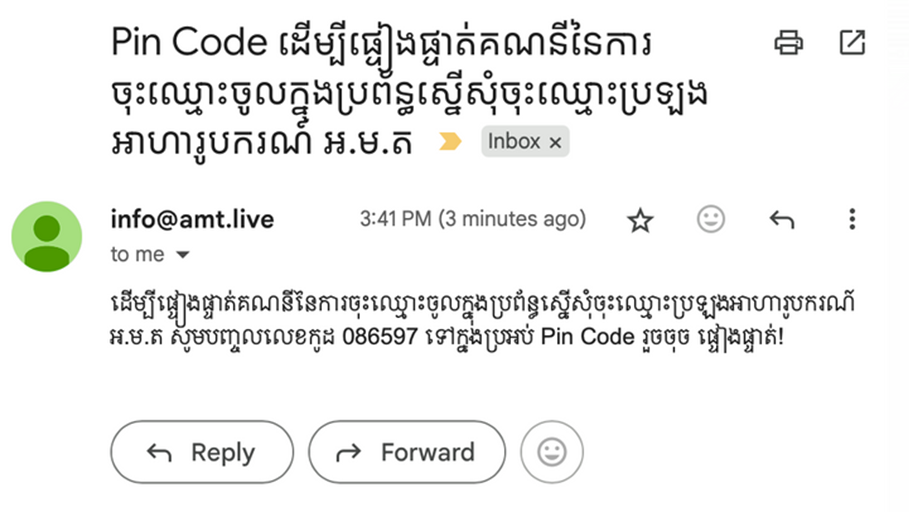Click the Print all icon
This screenshot has height=512, width=909.
[x=789, y=43]
